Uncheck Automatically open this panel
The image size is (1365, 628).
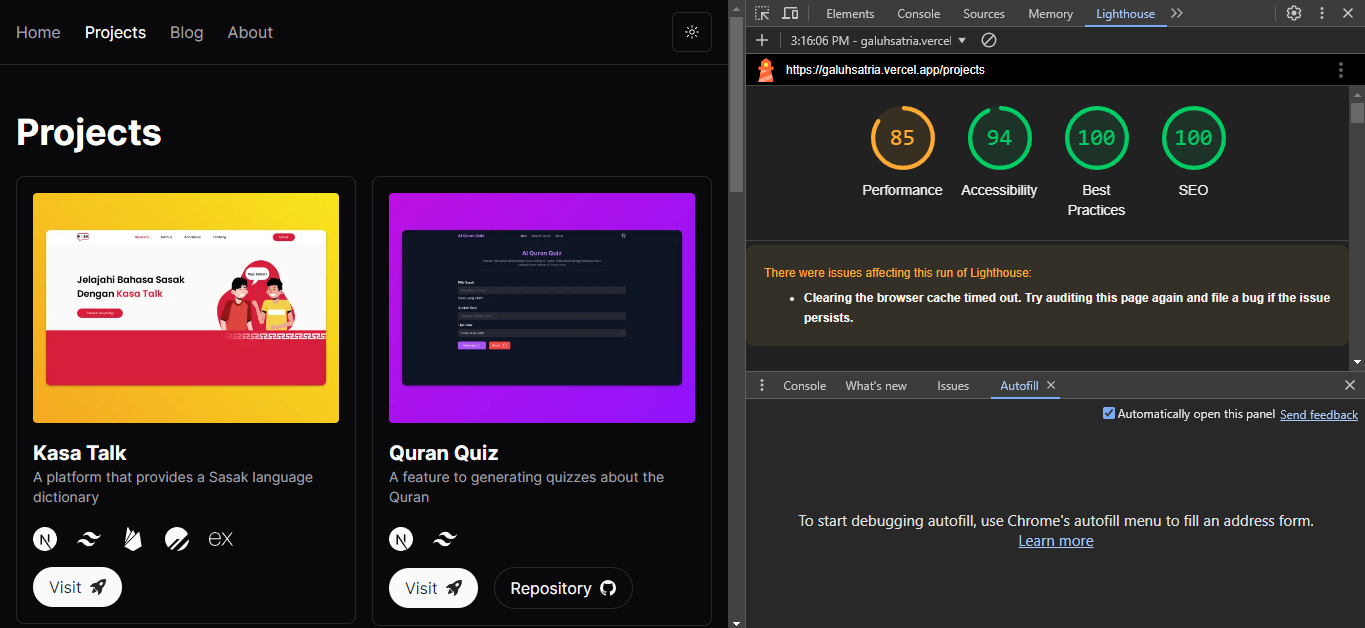coord(1108,413)
